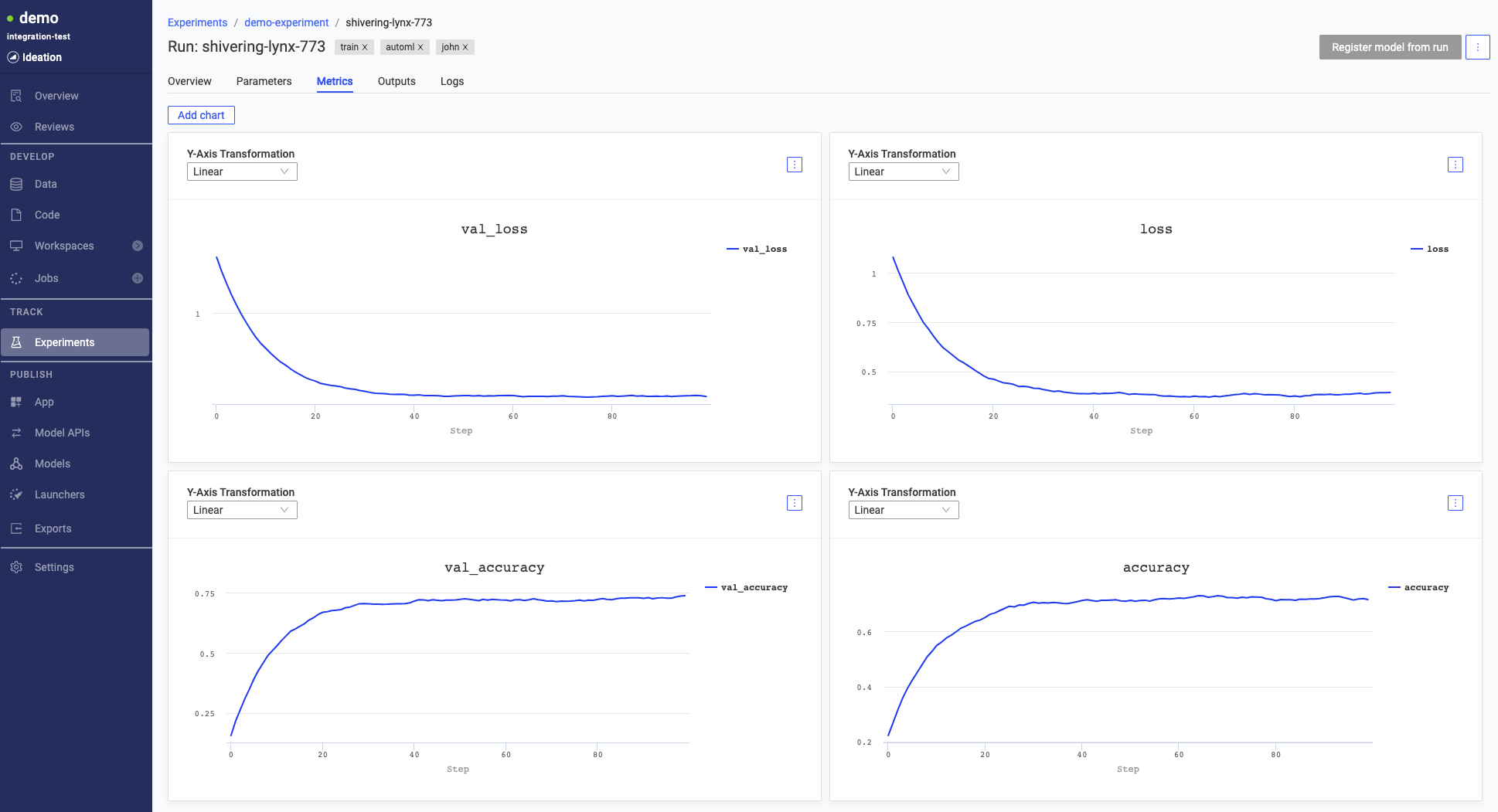This screenshot has width=1498, height=812.
Task: Click the Launchers rocket icon
Action: coord(16,494)
